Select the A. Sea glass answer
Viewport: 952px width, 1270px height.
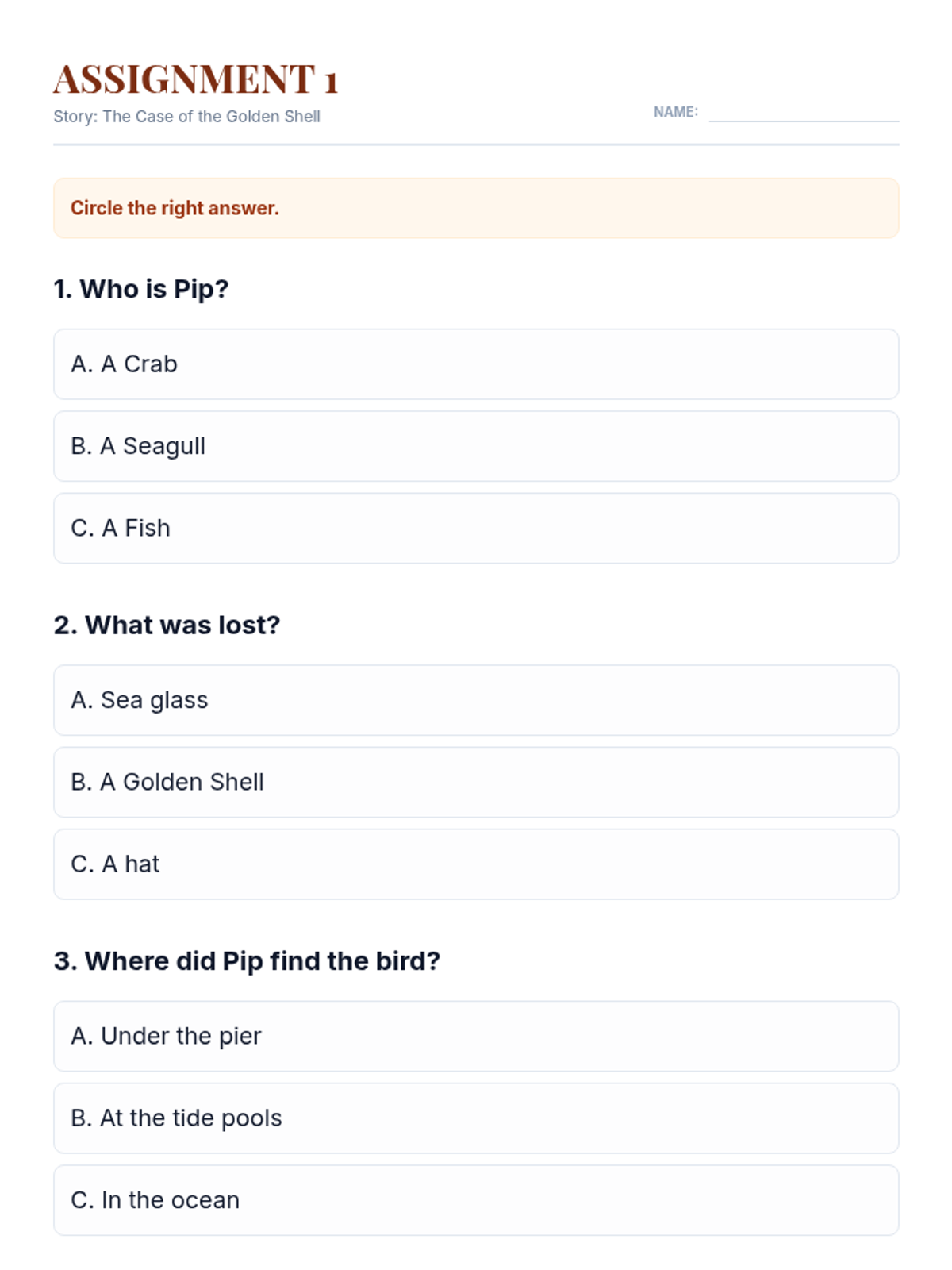[476, 700]
